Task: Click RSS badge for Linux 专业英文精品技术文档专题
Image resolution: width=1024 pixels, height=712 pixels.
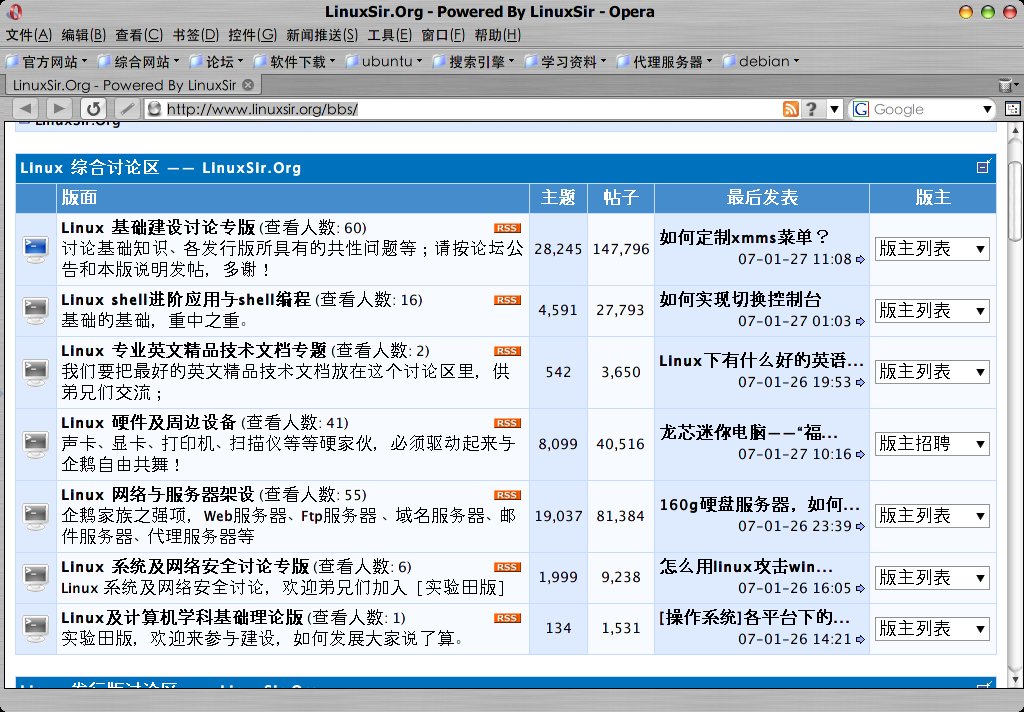Action: tap(507, 351)
